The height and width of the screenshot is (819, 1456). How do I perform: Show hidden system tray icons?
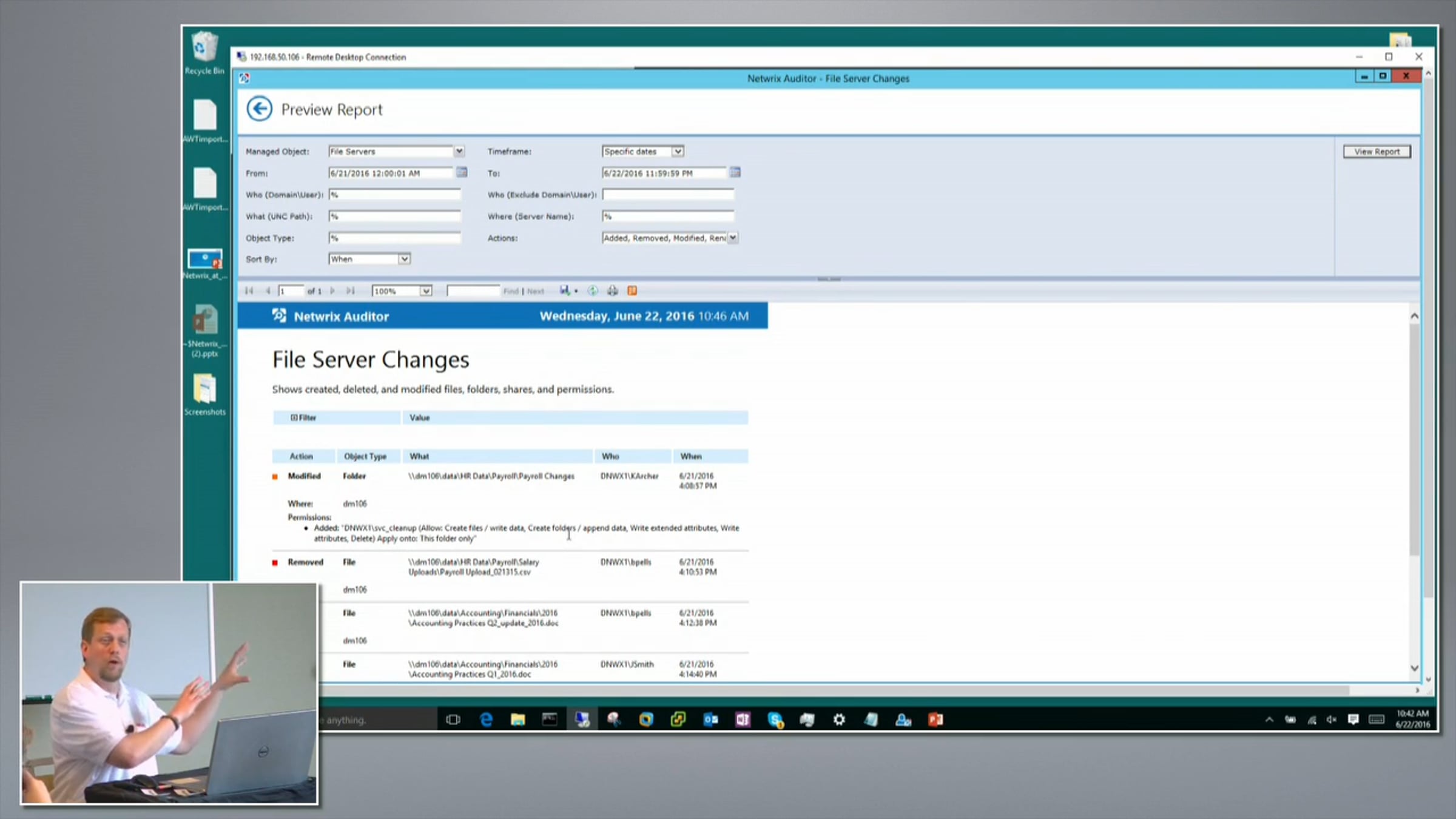click(x=1269, y=720)
